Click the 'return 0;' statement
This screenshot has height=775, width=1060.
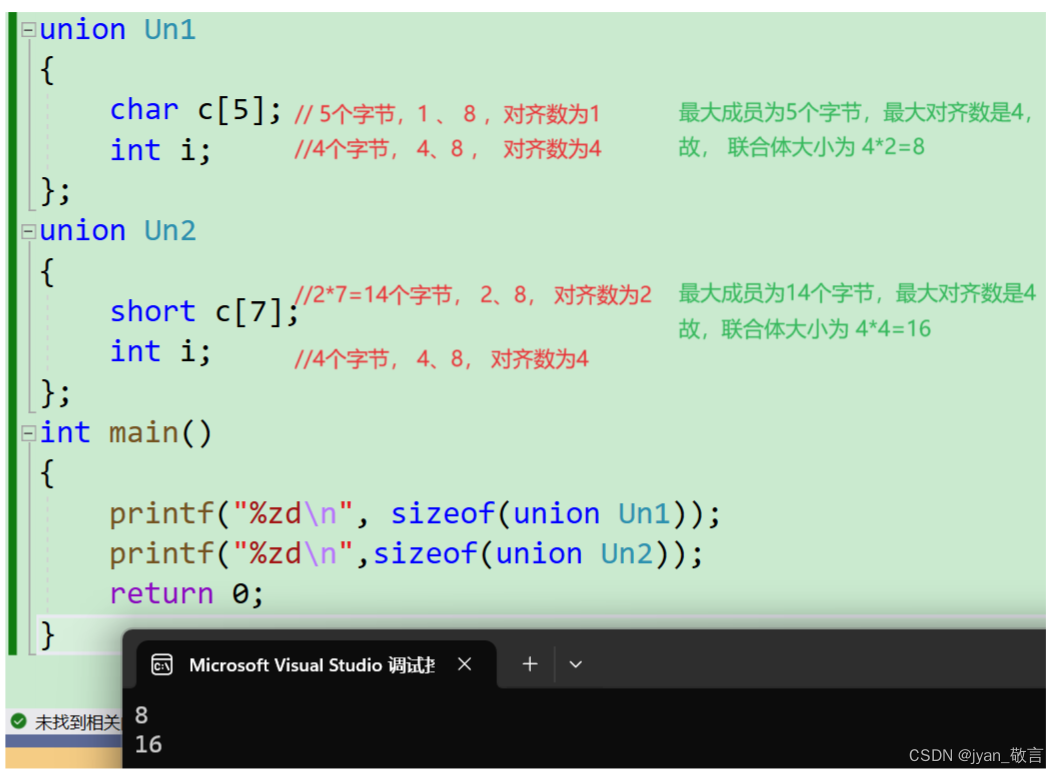point(187,594)
